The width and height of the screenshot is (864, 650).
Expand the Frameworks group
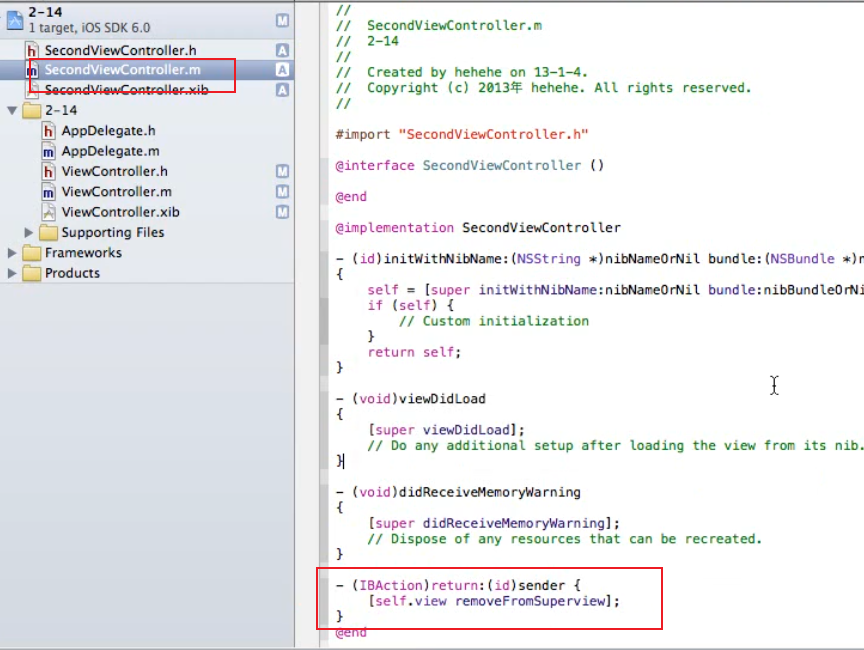click(x=12, y=253)
